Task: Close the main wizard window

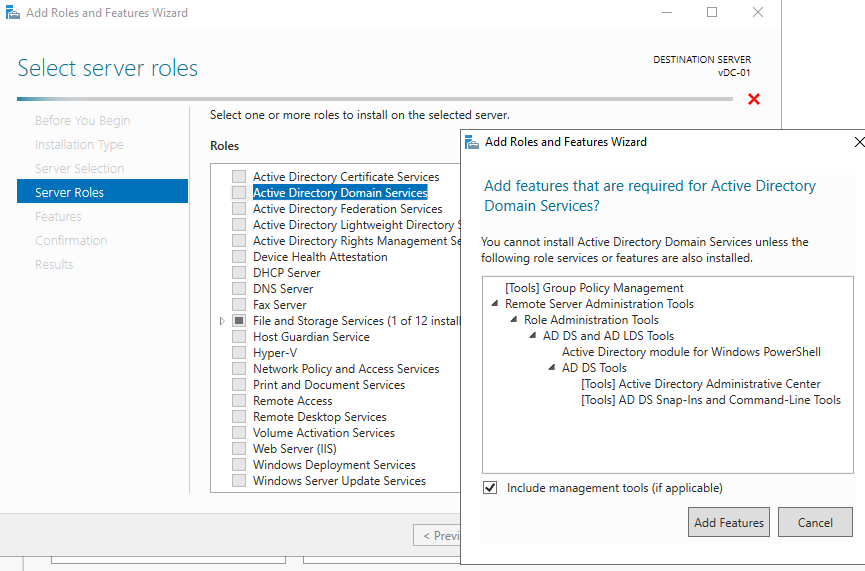Action: tap(758, 12)
